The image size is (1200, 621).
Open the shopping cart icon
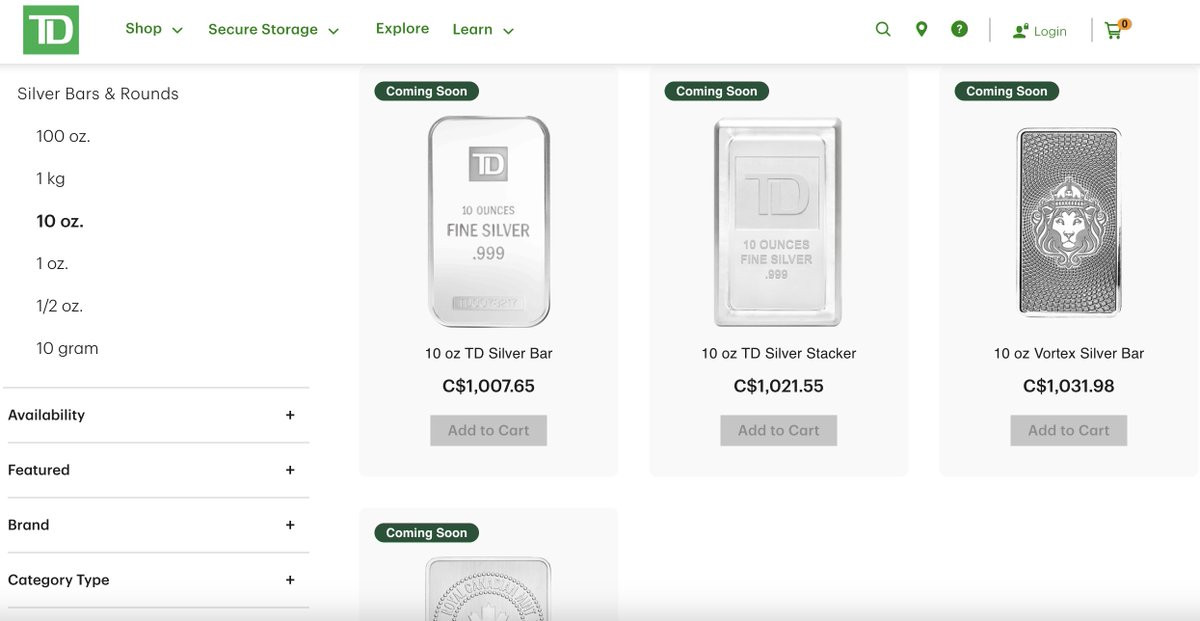click(1114, 31)
